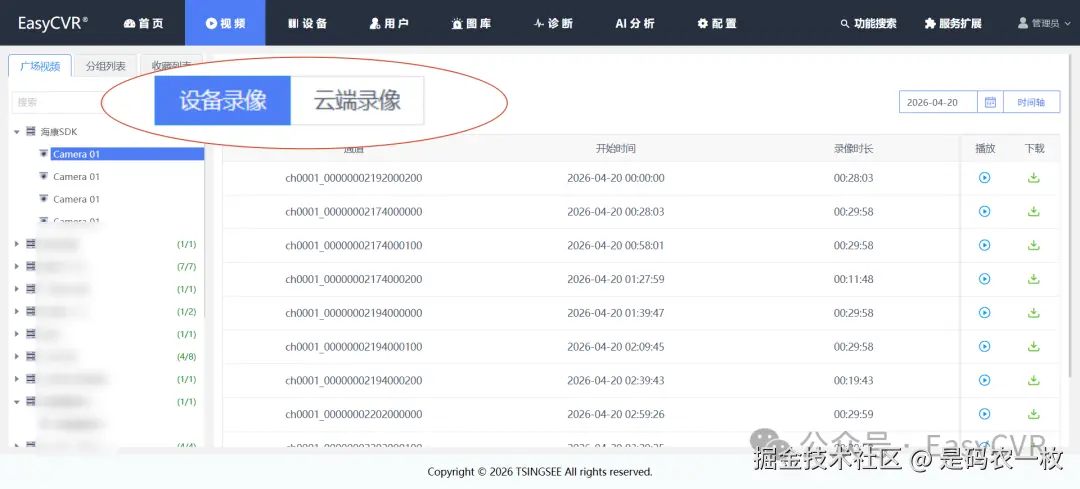
Task: Open the 图库 navigation item
Action: point(471,23)
